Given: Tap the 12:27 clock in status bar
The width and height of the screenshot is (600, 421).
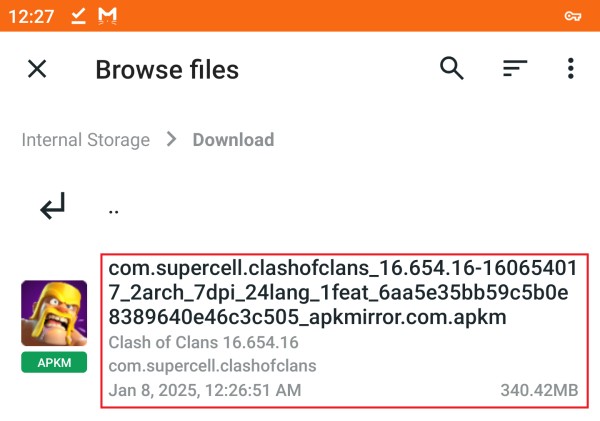Looking at the screenshot, I should [31, 16].
